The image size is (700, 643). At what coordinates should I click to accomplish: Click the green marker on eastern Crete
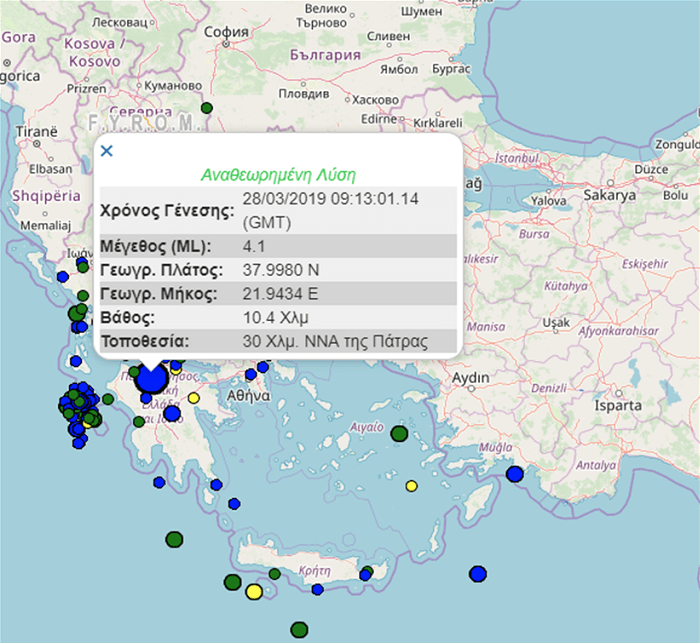(369, 572)
